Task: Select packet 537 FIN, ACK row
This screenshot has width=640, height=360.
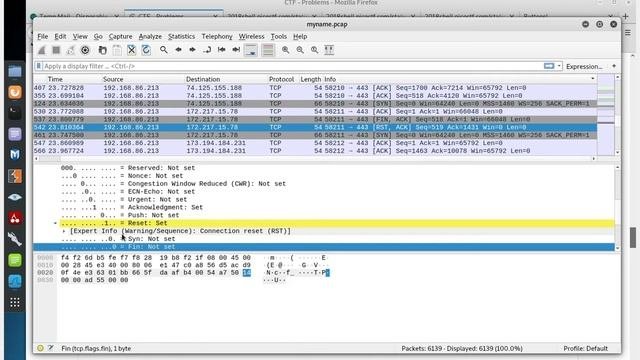Action: 315,119
